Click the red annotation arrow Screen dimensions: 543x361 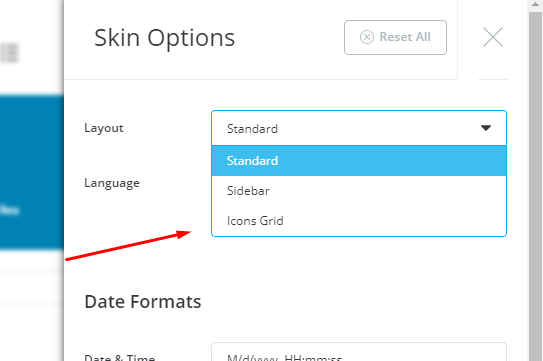[x=128, y=245]
